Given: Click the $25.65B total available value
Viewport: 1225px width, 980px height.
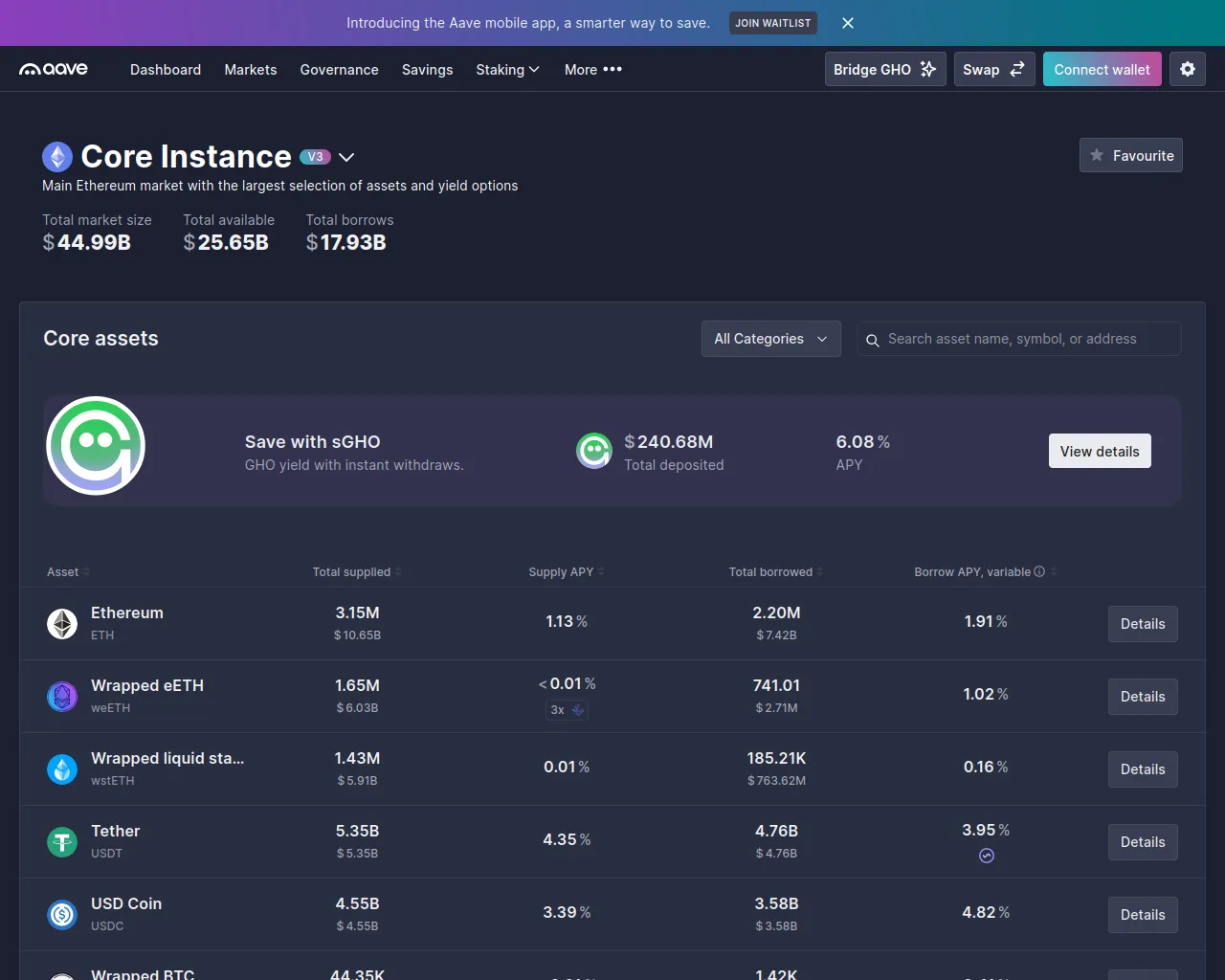Looking at the screenshot, I should coord(226,242).
